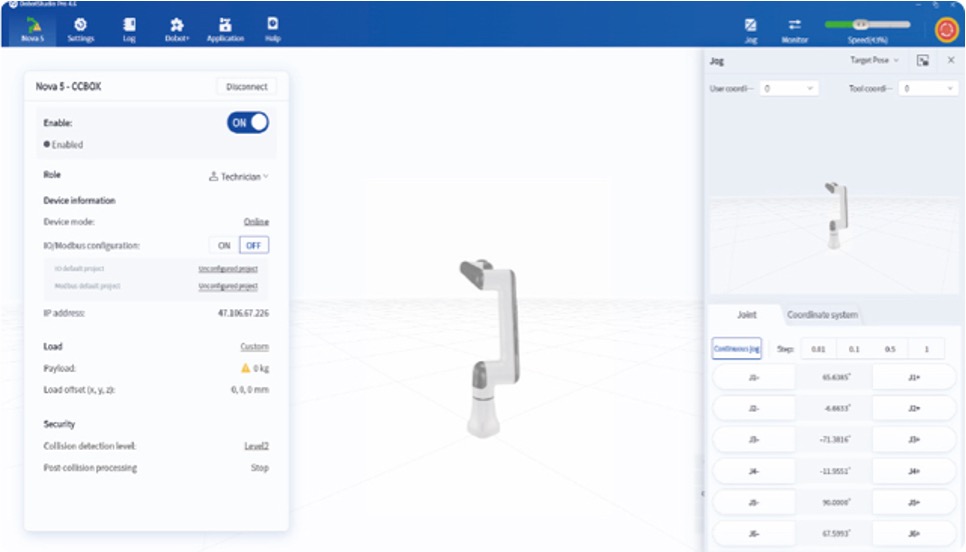
Task: Open the Application icon
Action: pos(225,25)
